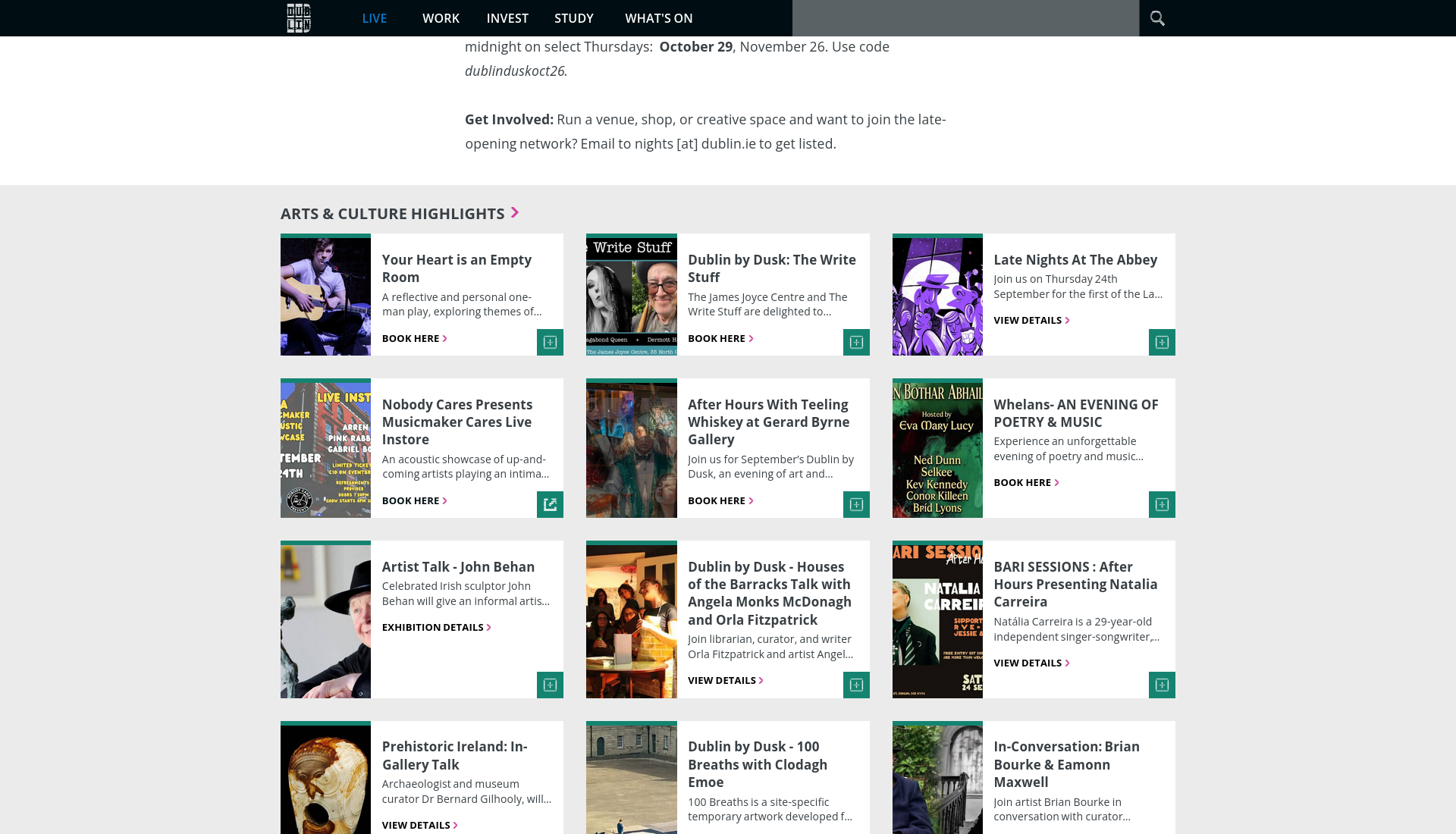Open BARI Sessions poster thumbnail
Image resolution: width=1456 pixels, height=834 pixels.
(937, 619)
